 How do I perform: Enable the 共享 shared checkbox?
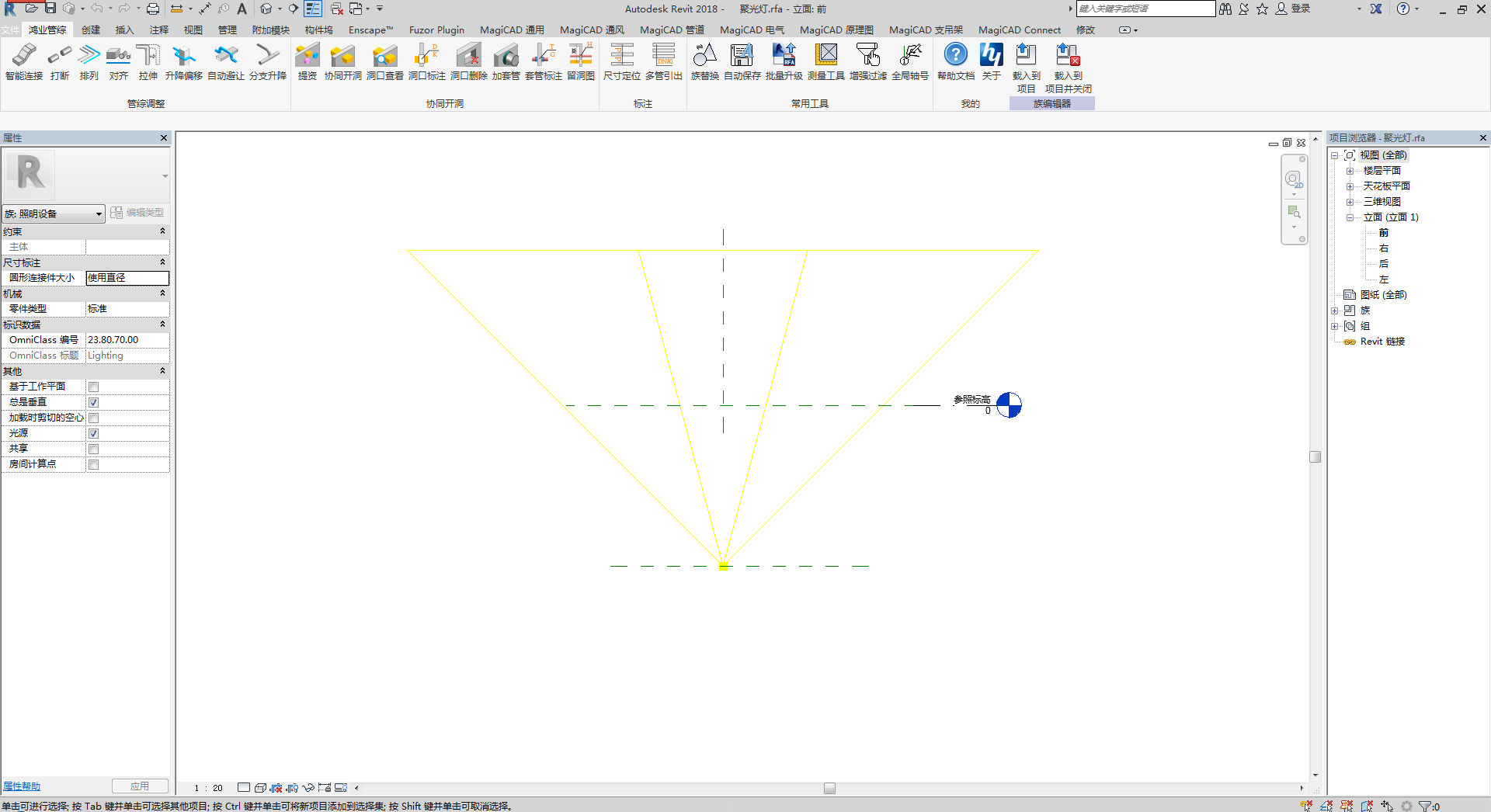point(93,449)
